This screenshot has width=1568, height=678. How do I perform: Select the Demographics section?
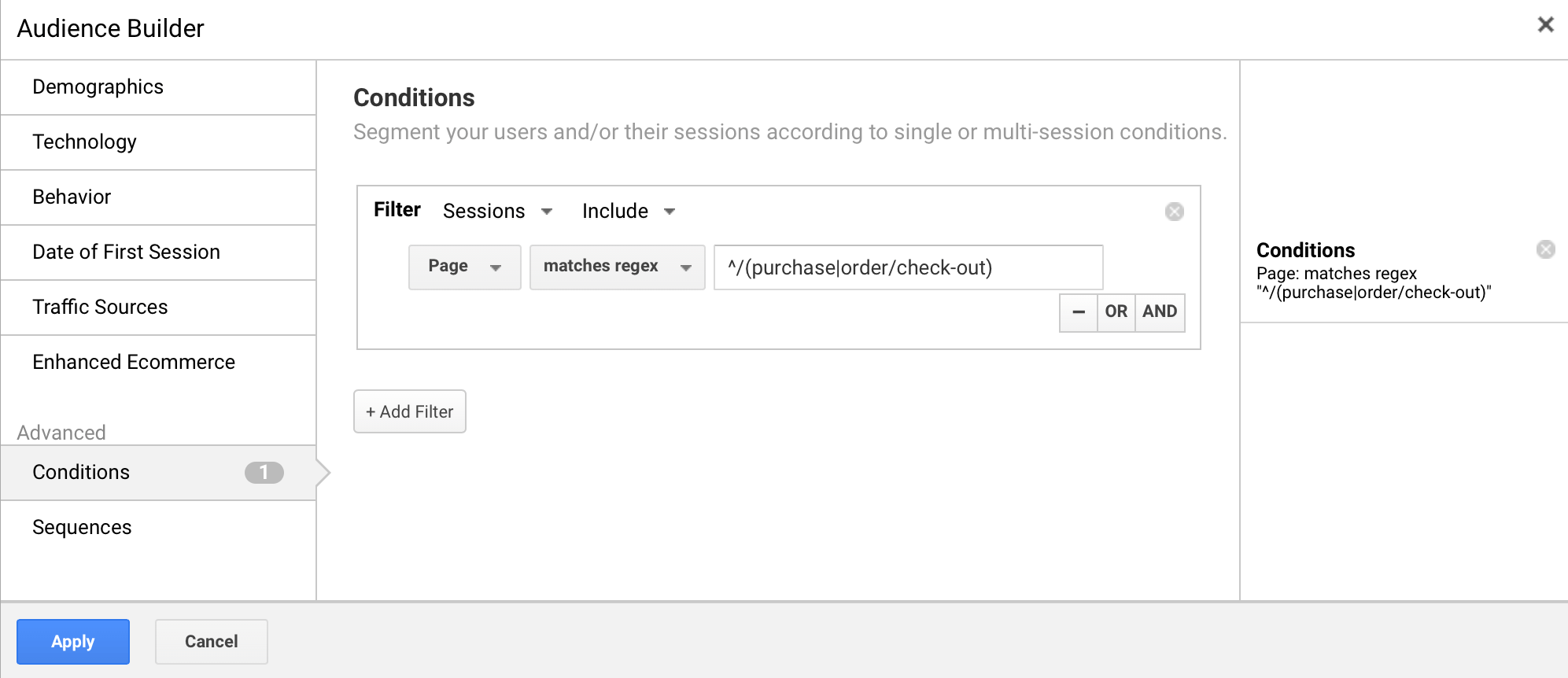click(x=158, y=87)
